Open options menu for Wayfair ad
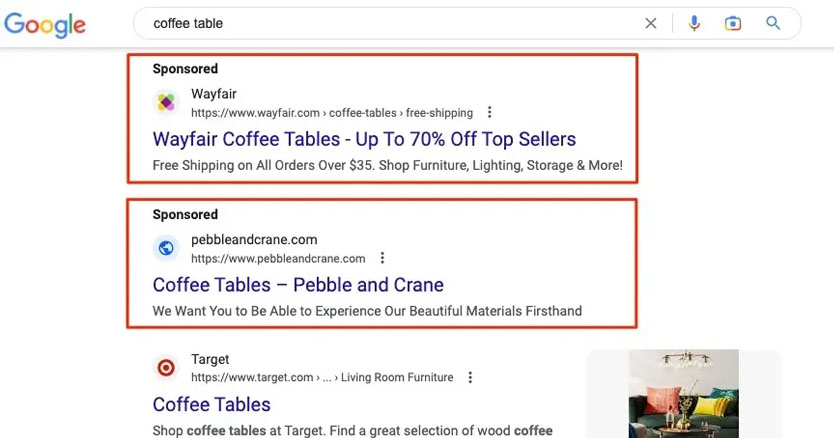The width and height of the screenshot is (834, 438). [x=489, y=113]
